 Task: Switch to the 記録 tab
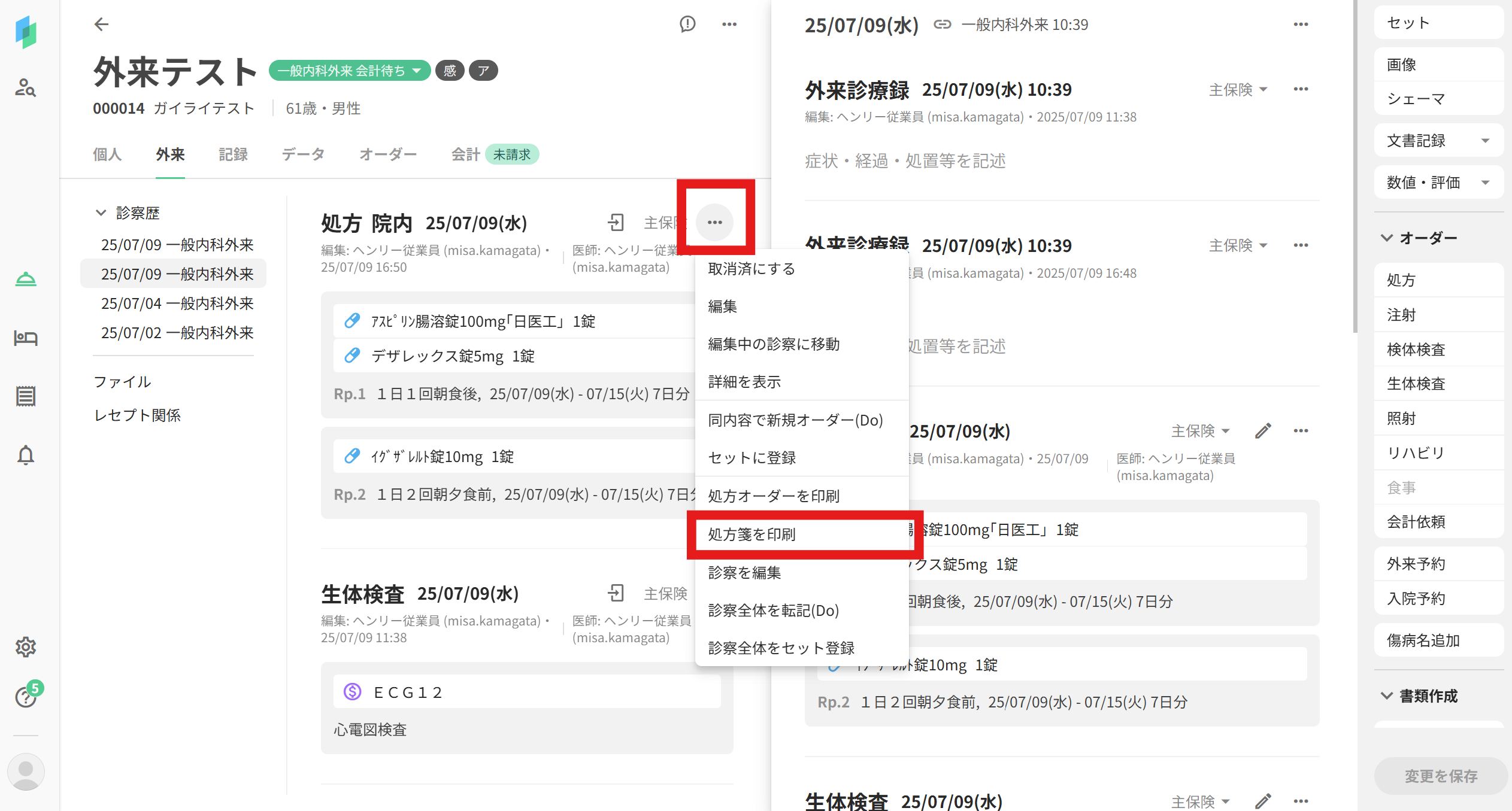pos(233,154)
